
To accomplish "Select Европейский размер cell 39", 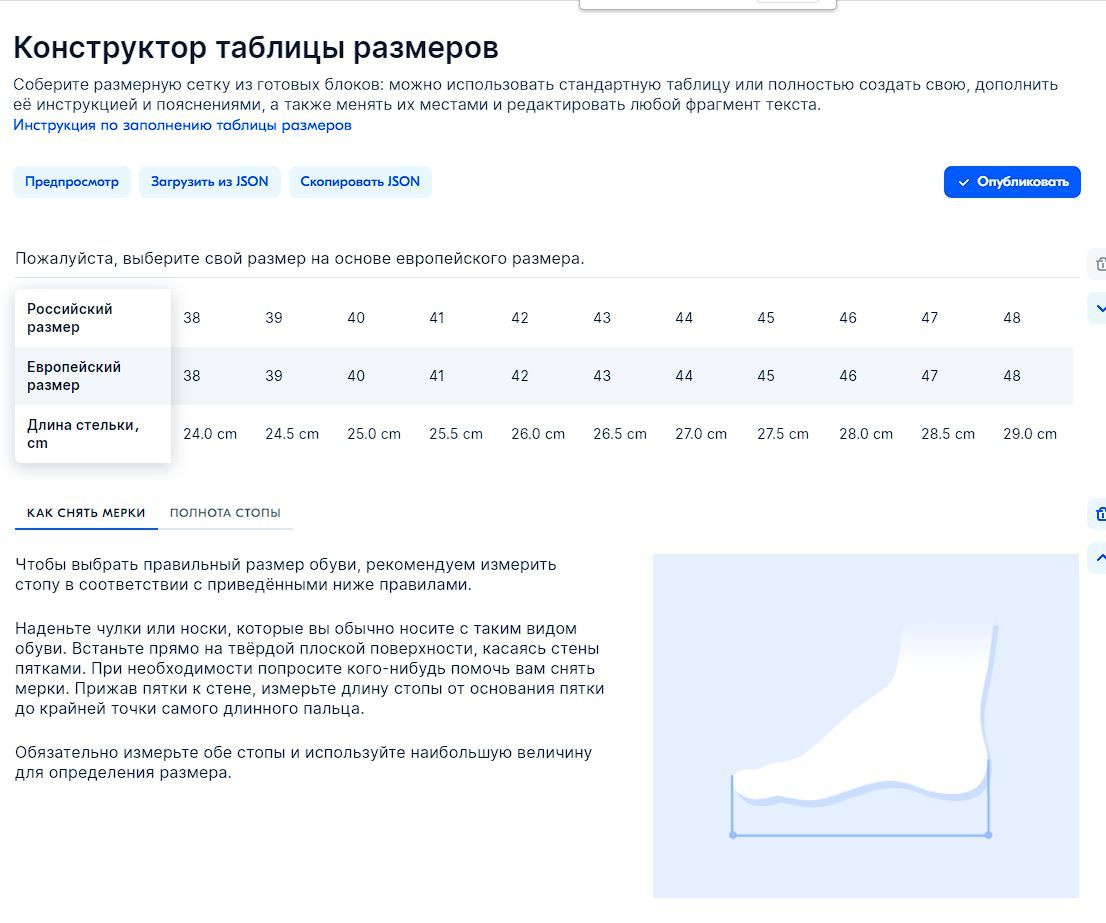I will coord(274,376).
